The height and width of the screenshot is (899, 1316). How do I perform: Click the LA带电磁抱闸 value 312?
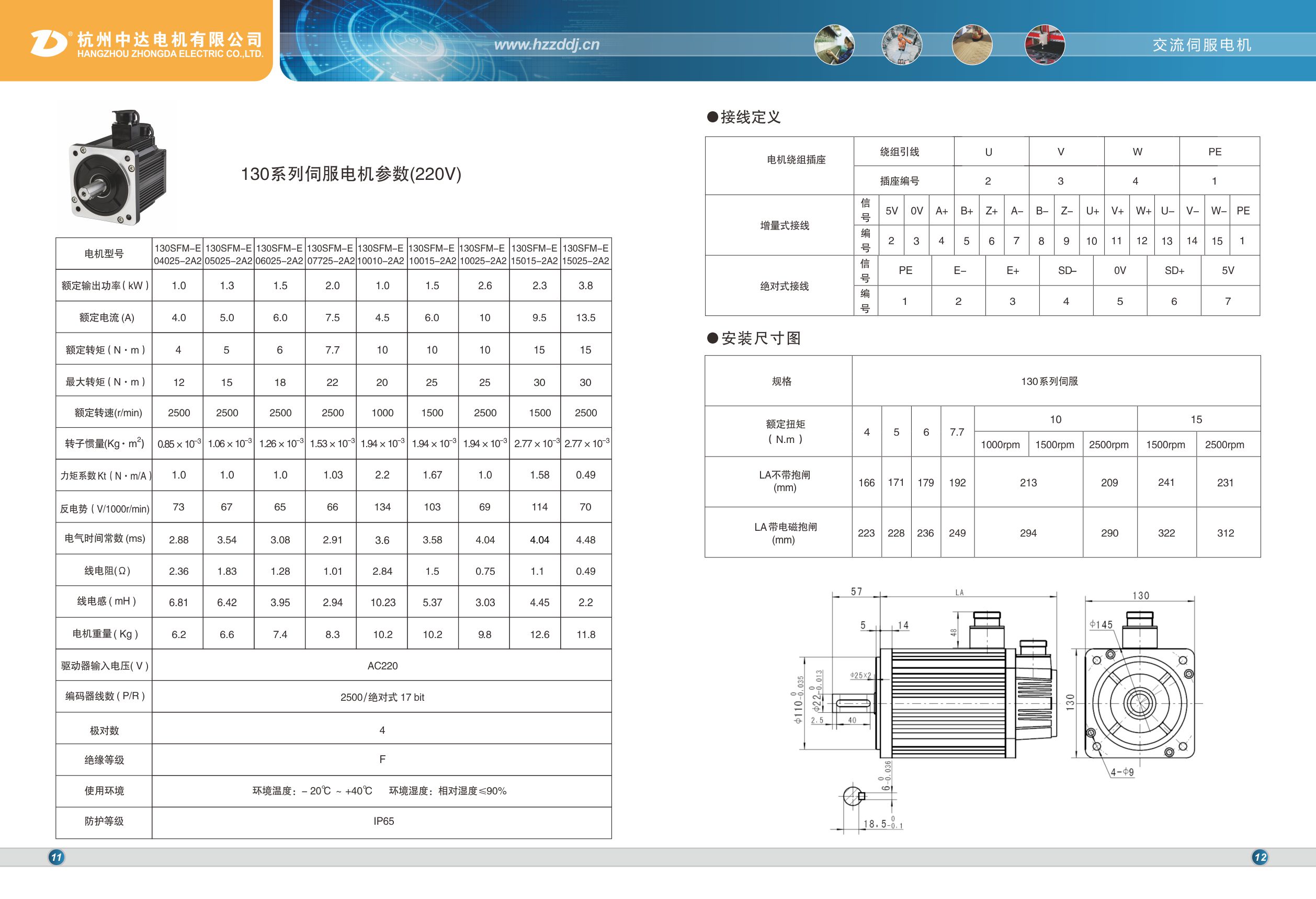pyautogui.click(x=1226, y=533)
